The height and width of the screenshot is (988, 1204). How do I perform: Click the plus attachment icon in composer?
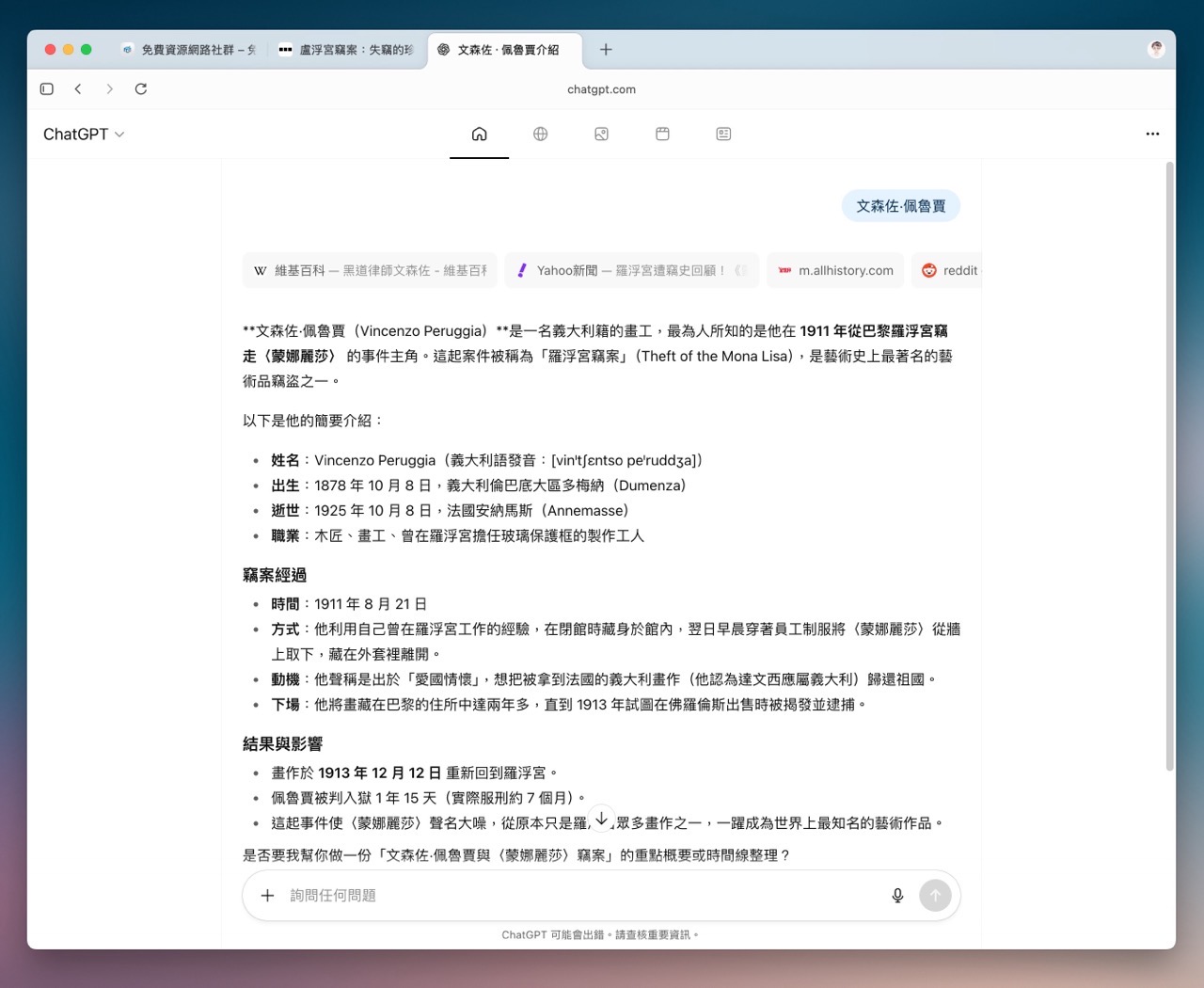point(267,896)
